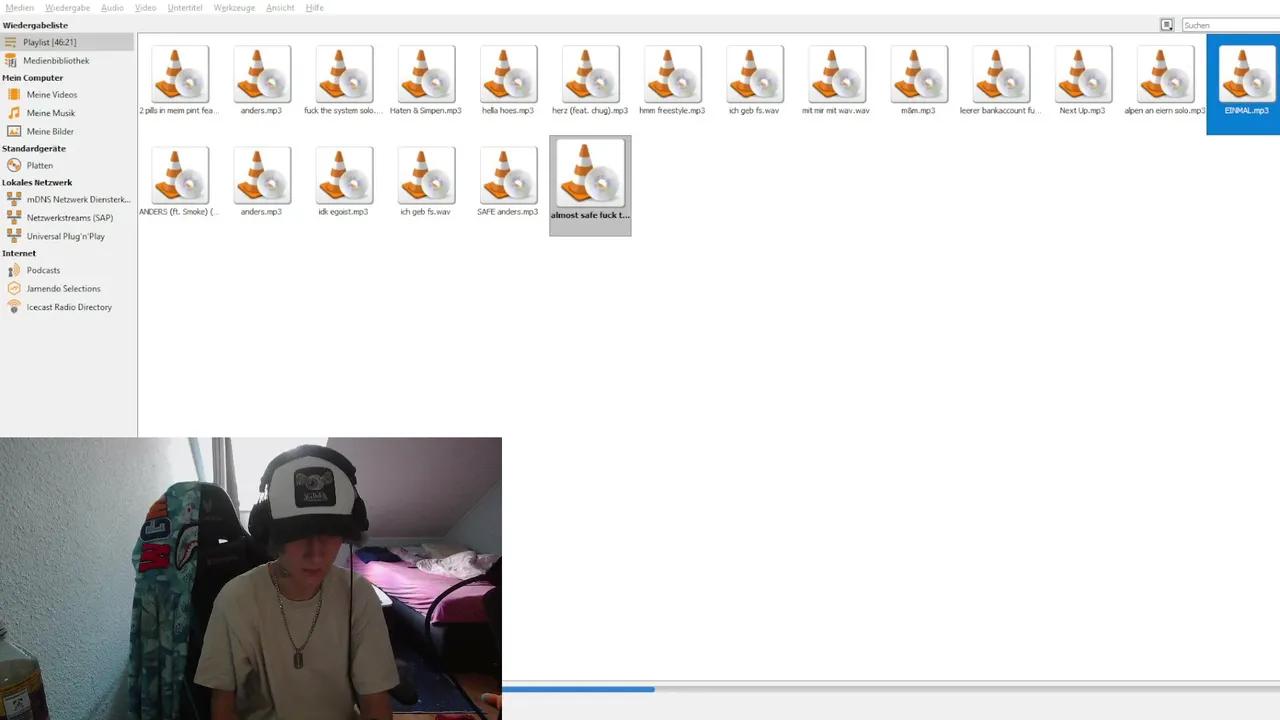This screenshot has height=720, width=1280.
Task: Select the 'Haten & Simpen.mp3' track
Action: pyautogui.click(x=426, y=80)
